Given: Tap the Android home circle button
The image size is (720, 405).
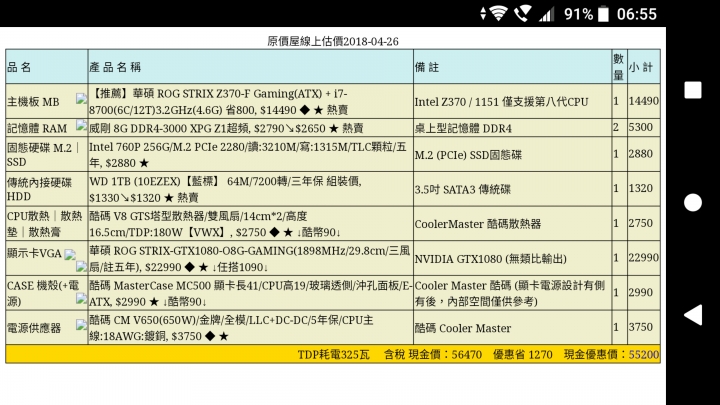Looking at the screenshot, I should point(692,202).
